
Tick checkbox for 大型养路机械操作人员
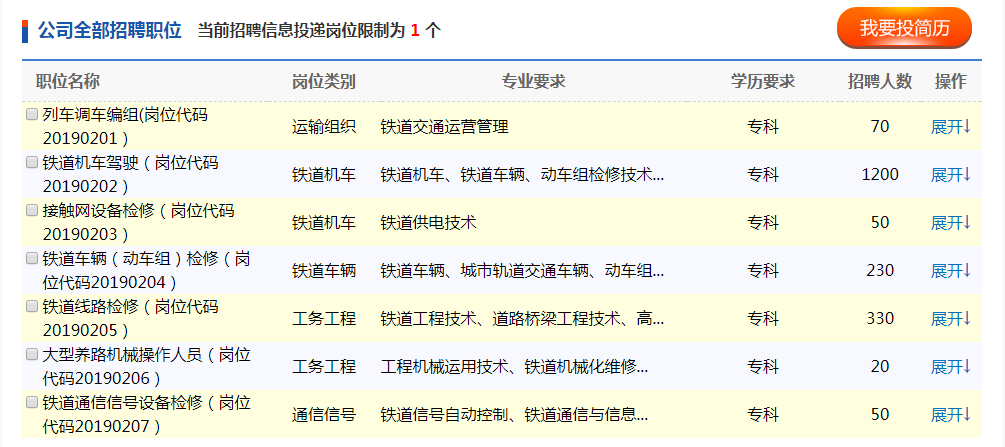pyautogui.click(x=32, y=355)
